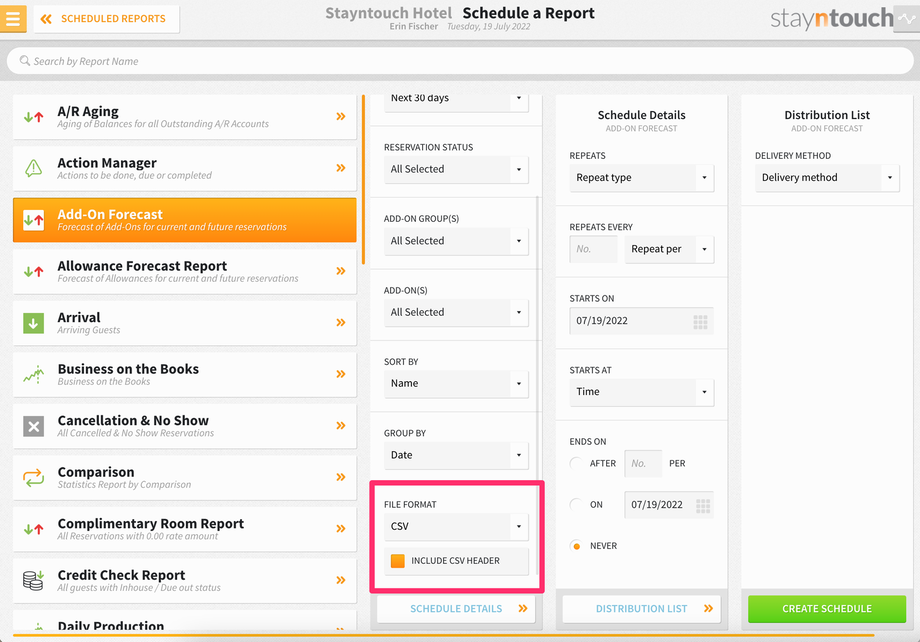This screenshot has width=920, height=642.
Task: Click the Distribution List button
Action: (x=641, y=609)
